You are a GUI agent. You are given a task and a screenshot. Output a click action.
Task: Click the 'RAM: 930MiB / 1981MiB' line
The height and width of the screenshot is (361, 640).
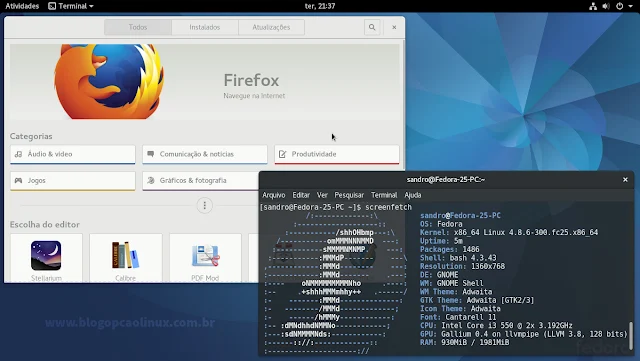[464, 343]
